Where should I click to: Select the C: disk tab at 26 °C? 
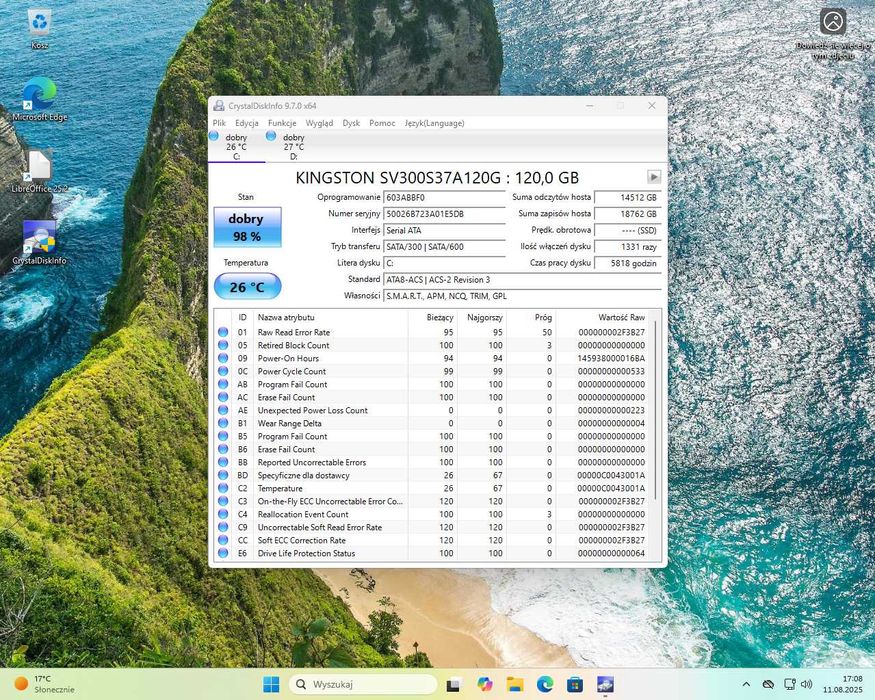236,147
